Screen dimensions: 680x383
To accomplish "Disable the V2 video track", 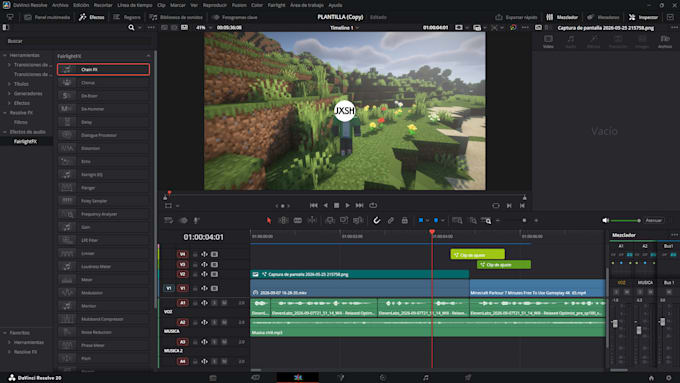I will [214, 274].
